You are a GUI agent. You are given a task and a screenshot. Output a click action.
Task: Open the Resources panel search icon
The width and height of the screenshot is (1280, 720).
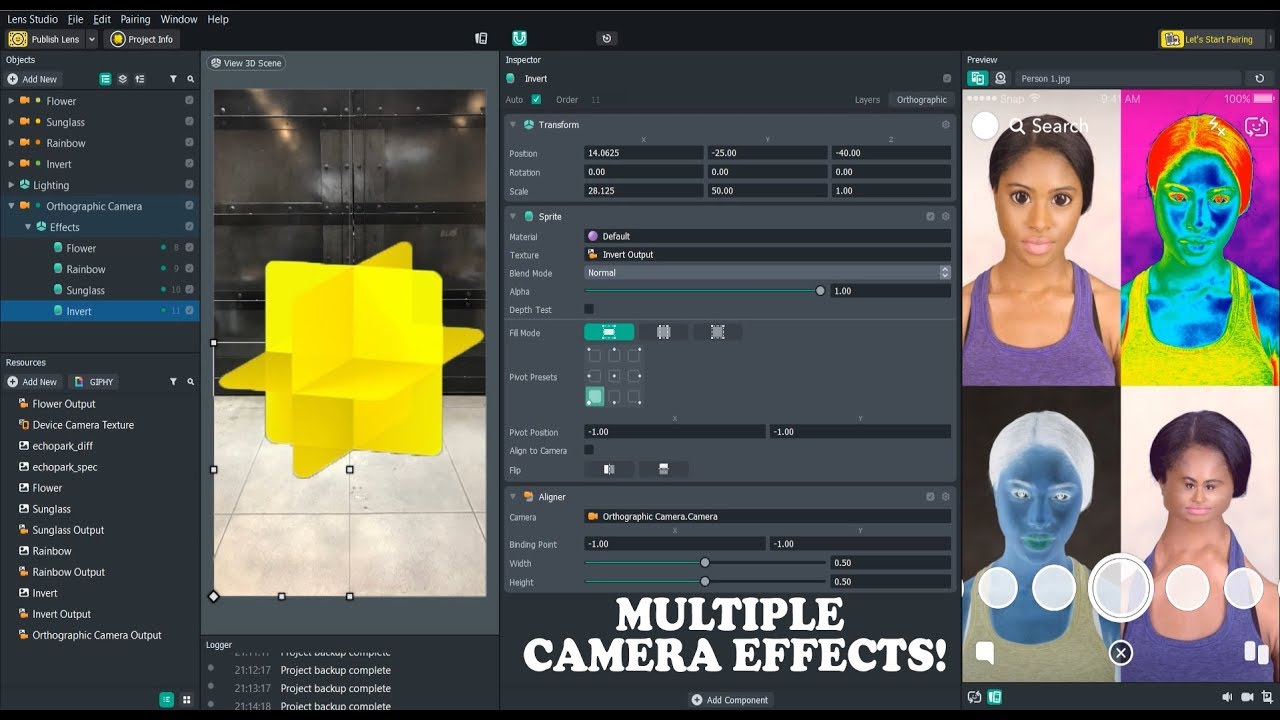click(x=190, y=382)
